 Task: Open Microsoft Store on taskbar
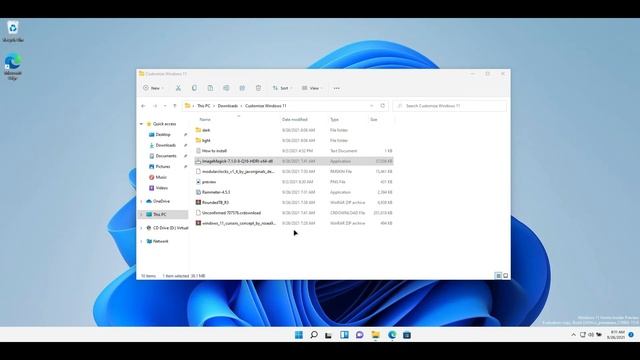pyautogui.click(x=407, y=335)
